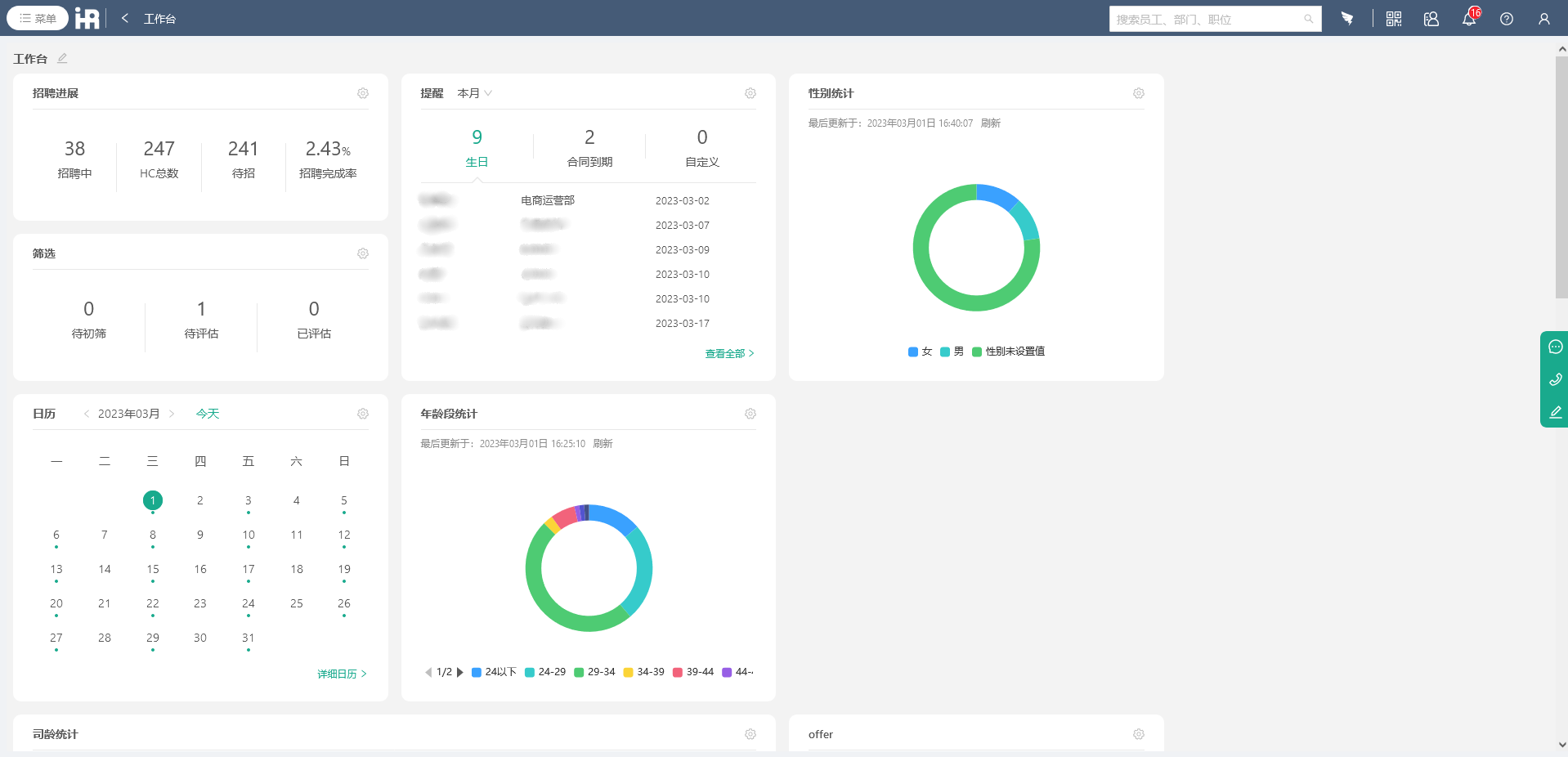
Task: Expand the 本月 reminder period dropdown
Action: pyautogui.click(x=475, y=93)
